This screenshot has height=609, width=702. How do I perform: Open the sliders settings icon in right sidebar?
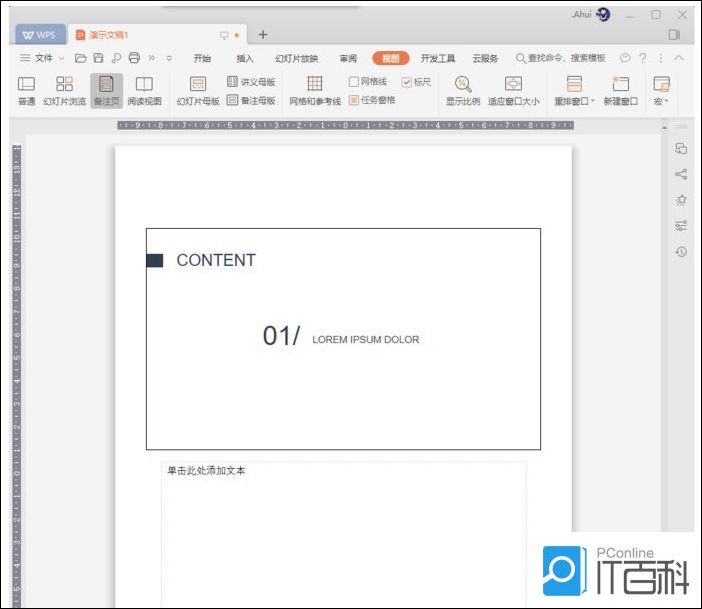coord(681,225)
